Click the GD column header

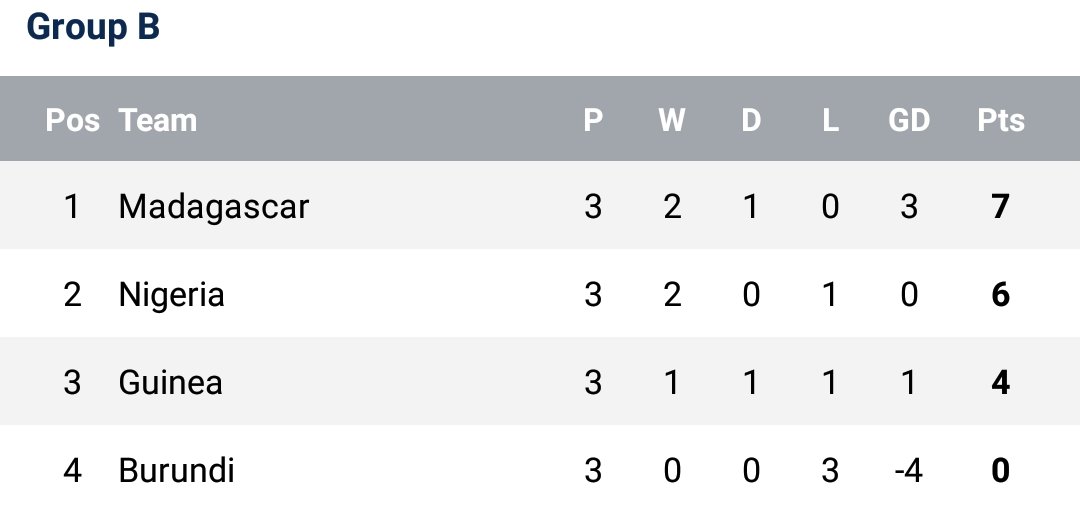[x=909, y=121]
